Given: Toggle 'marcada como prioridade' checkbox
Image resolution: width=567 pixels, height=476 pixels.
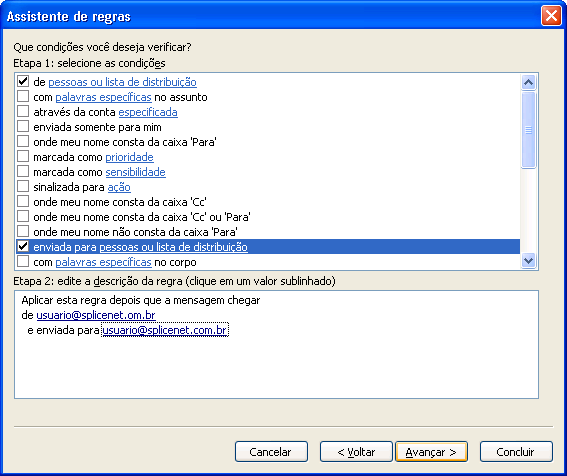Looking at the screenshot, I should coord(23,157).
